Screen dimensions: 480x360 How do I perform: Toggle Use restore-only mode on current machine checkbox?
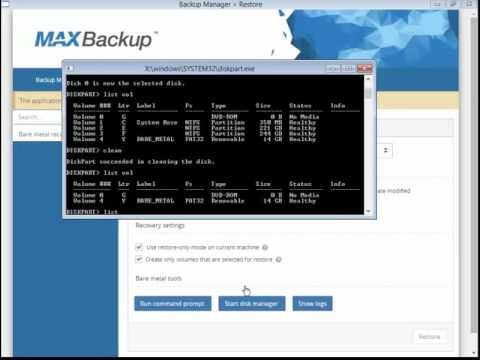coord(139,247)
